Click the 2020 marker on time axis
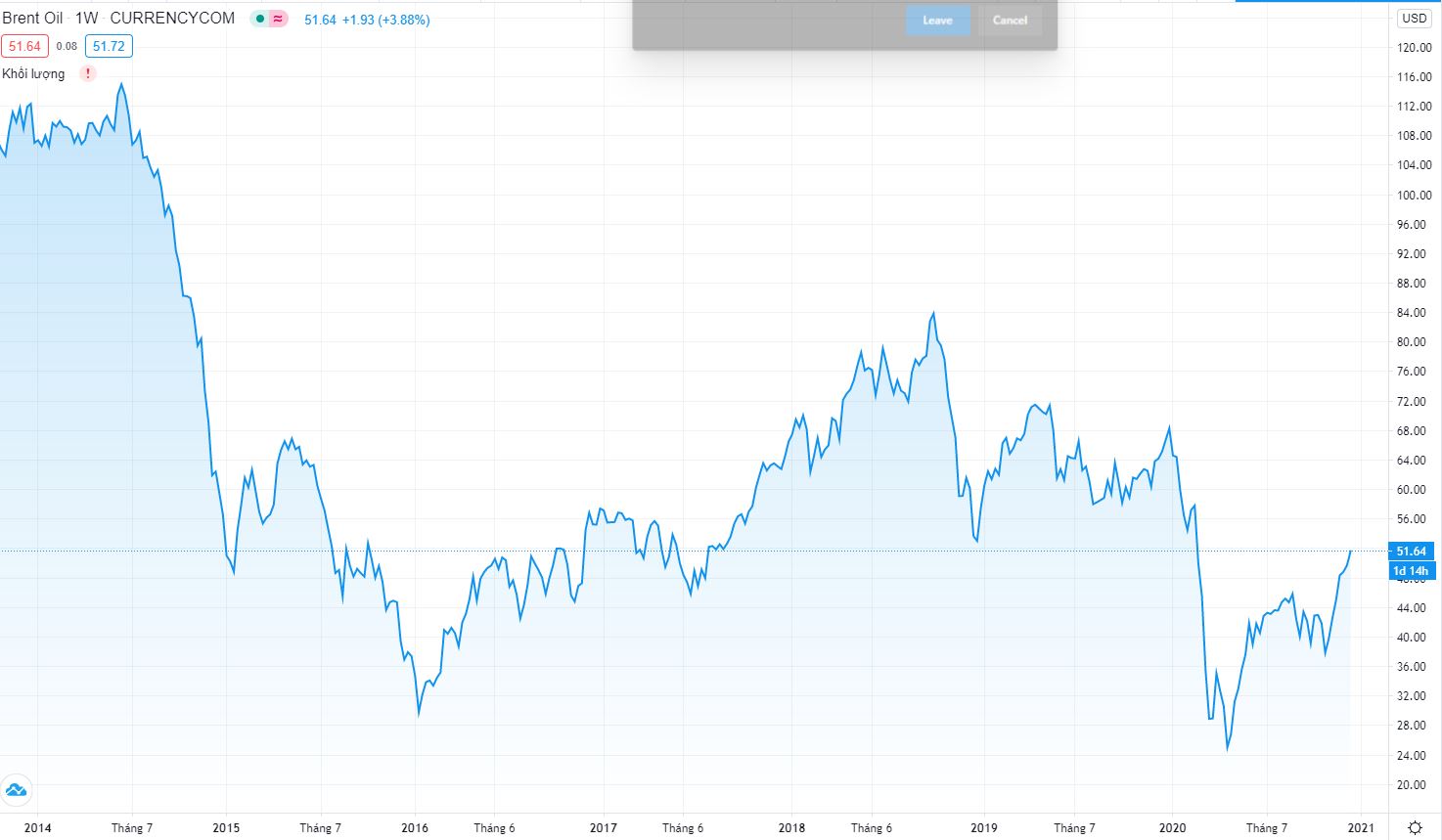This screenshot has width=1442, height=840. pyautogui.click(x=1172, y=828)
